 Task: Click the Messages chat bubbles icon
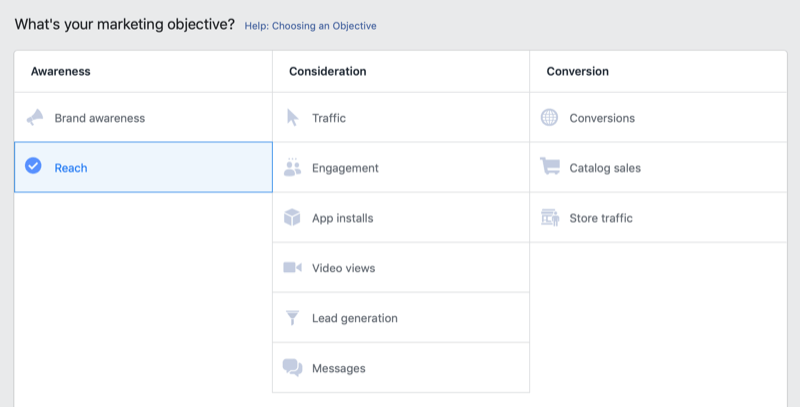[x=292, y=368]
